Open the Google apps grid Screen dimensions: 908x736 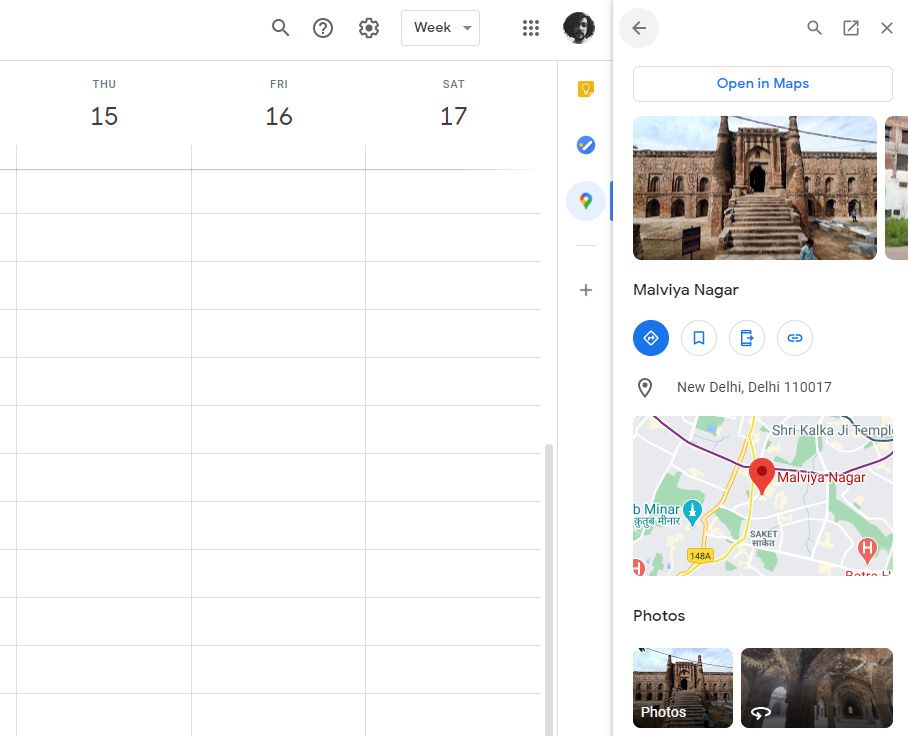pyautogui.click(x=530, y=28)
